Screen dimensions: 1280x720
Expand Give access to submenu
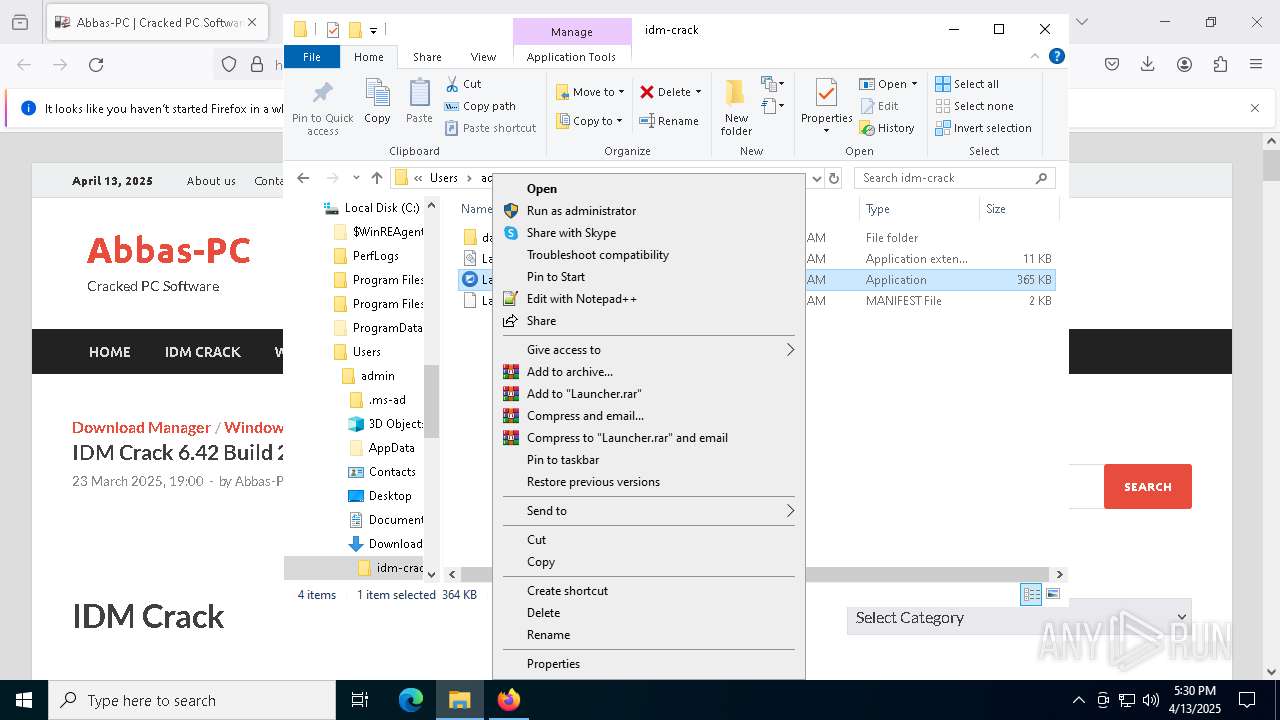tap(649, 350)
